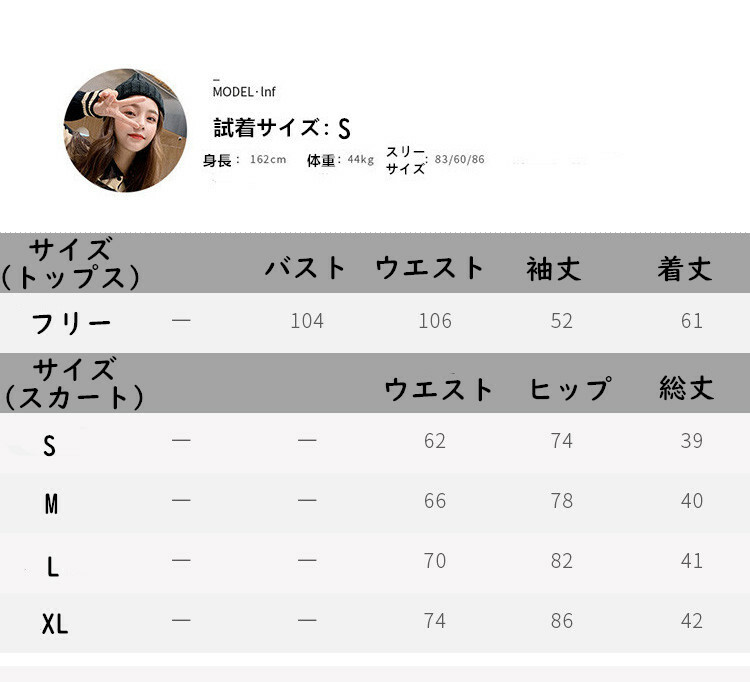Screen dimensions: 750x682
Task: Click the 総丈 column header
Action: coord(686,388)
